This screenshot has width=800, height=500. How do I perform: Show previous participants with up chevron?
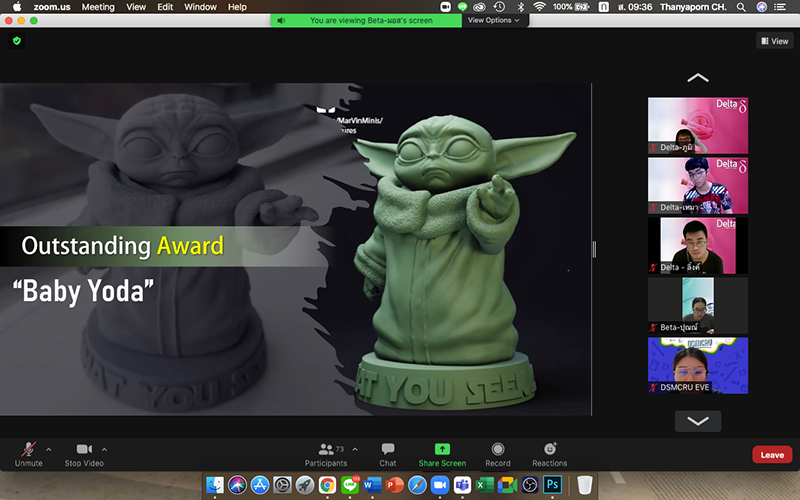(x=698, y=78)
